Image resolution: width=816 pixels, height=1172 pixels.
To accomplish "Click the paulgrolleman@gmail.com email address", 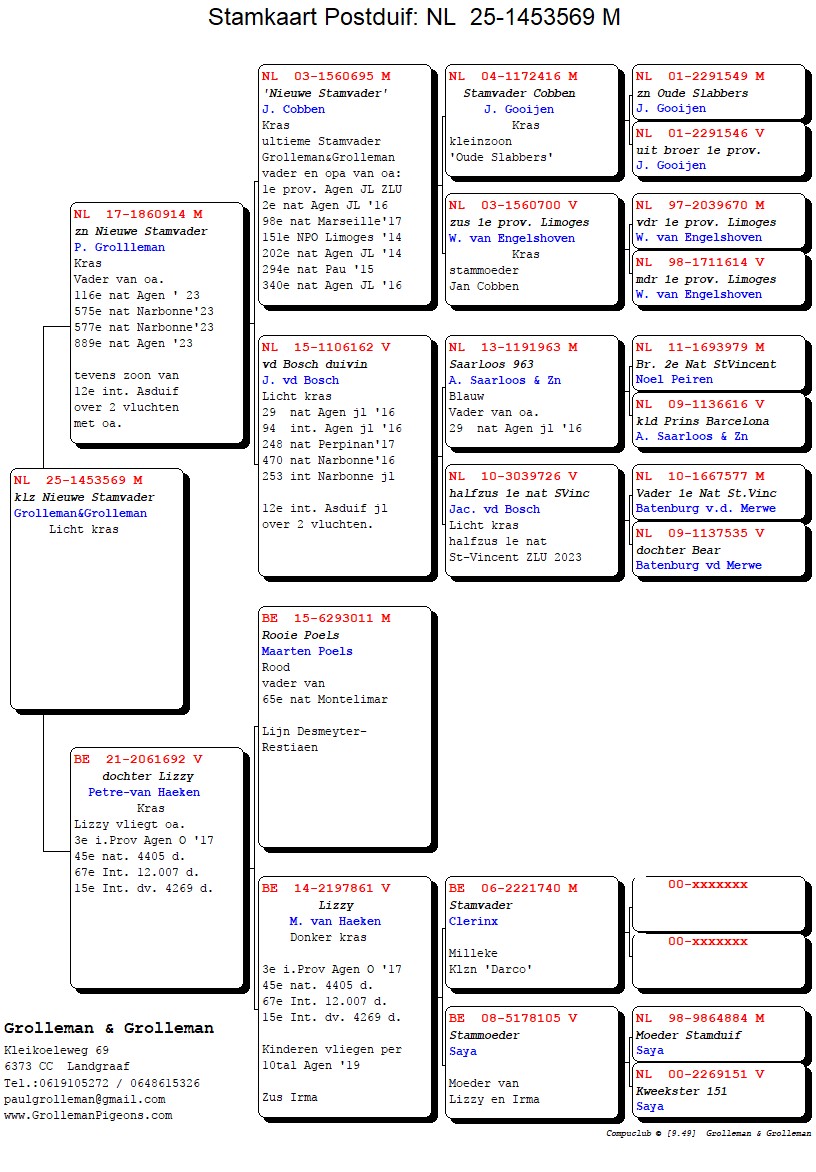I will pyautogui.click(x=81, y=1099).
